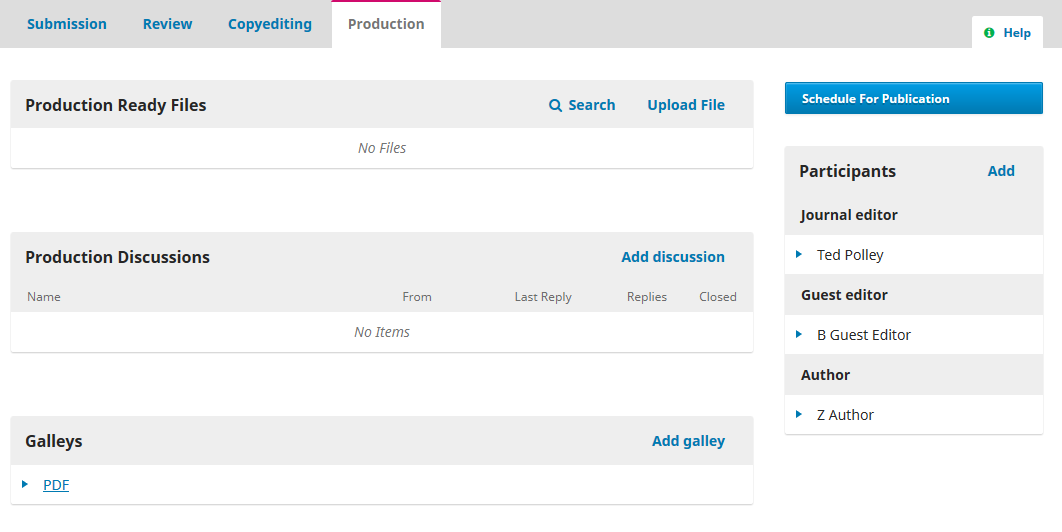This screenshot has height=532, width=1062.
Task: Open the Help panel
Action: click(x=1007, y=33)
